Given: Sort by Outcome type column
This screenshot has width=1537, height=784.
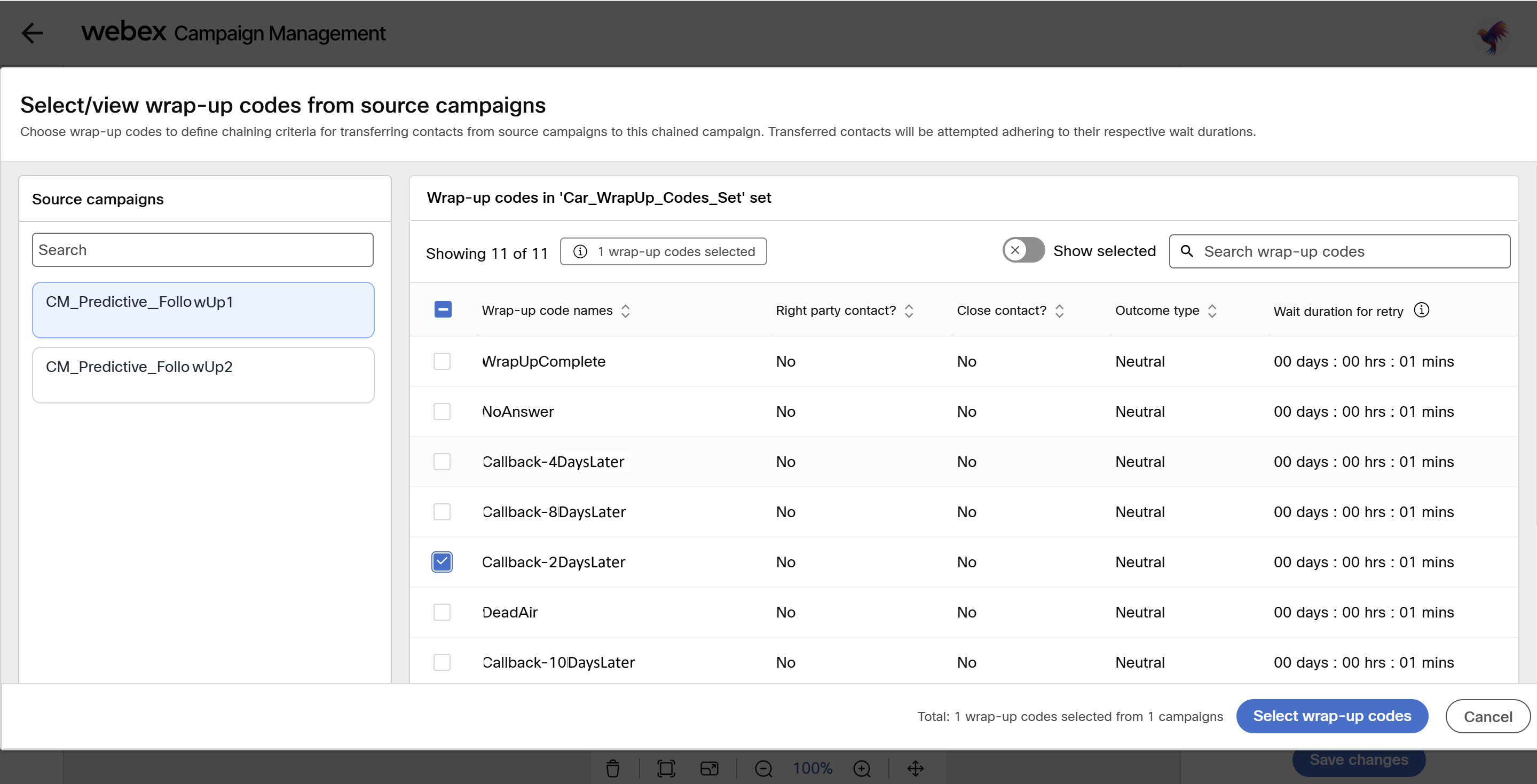Looking at the screenshot, I should [1212, 311].
